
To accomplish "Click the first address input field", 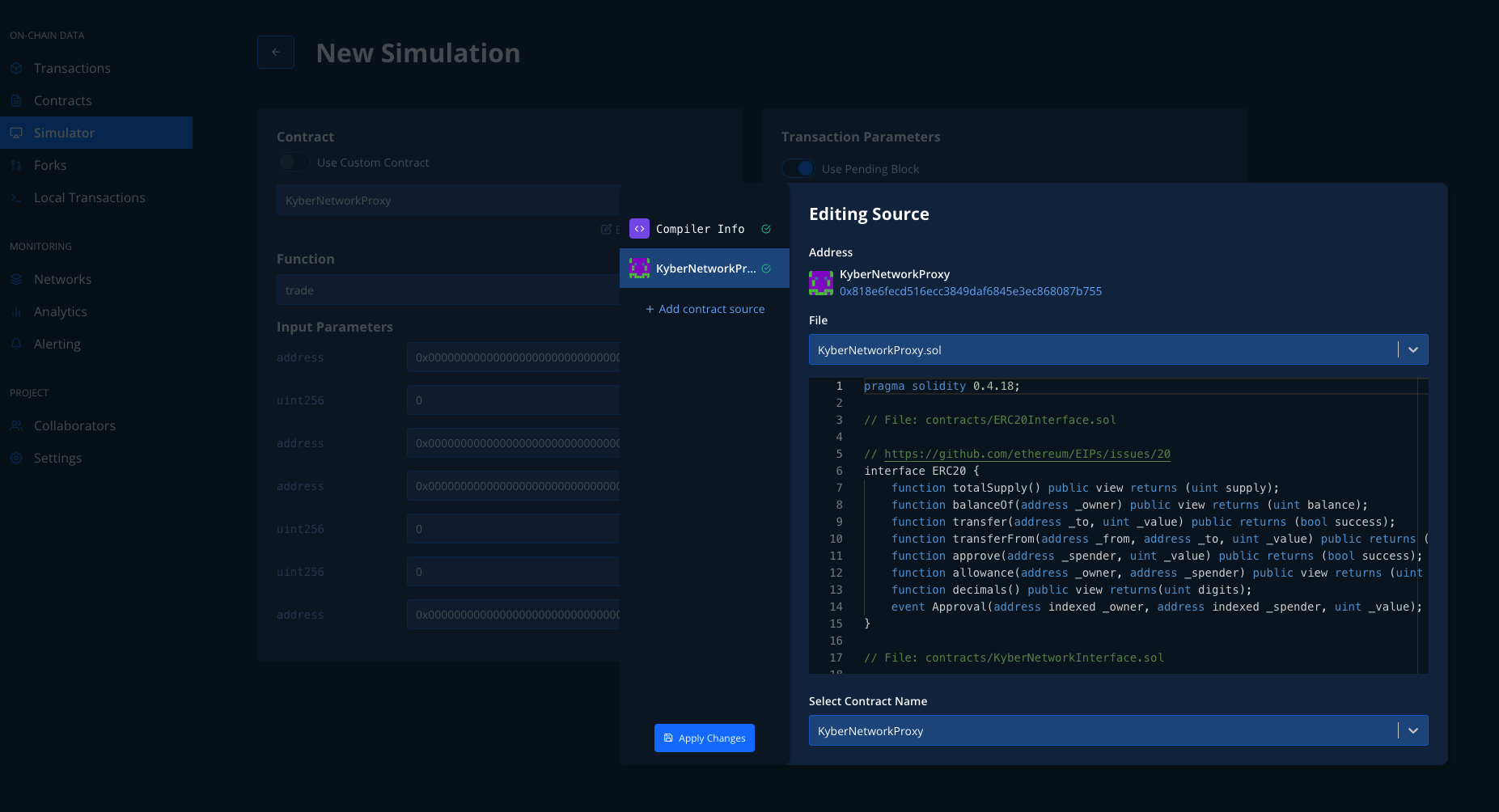I will 513,357.
